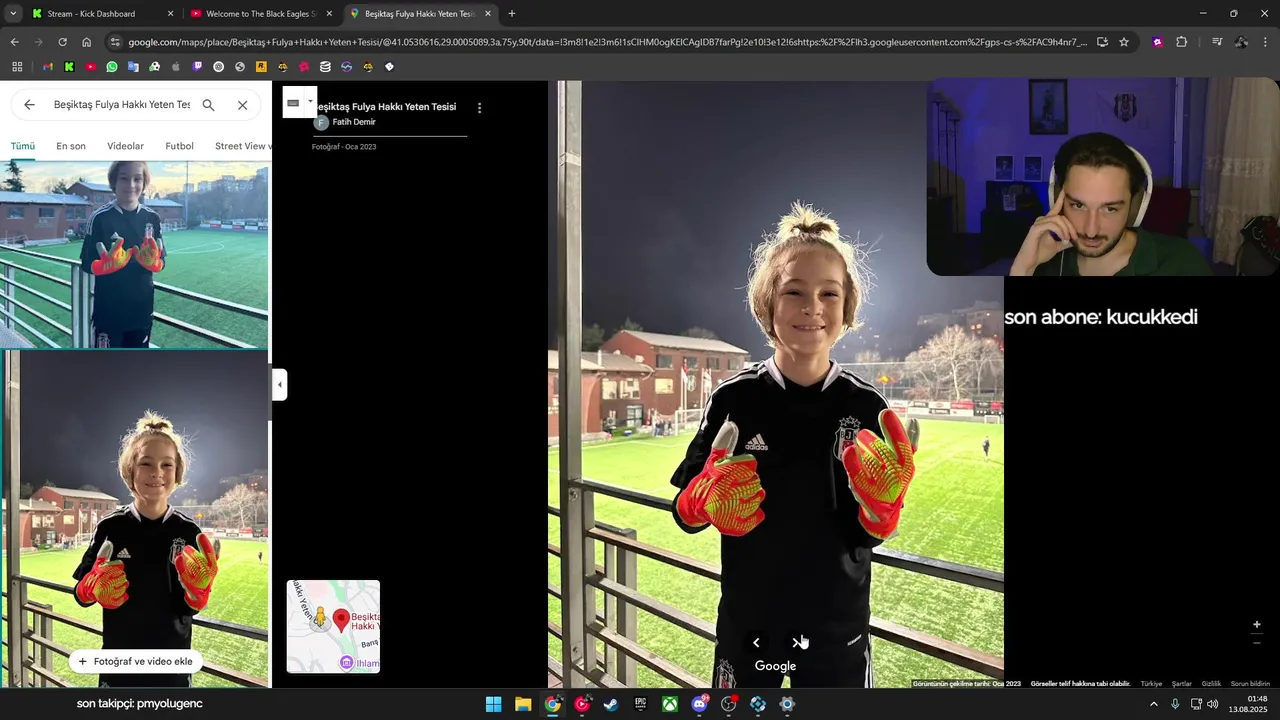Viewport: 1280px width, 720px height.
Task: Switch to the En son tab
Action: [x=71, y=146]
